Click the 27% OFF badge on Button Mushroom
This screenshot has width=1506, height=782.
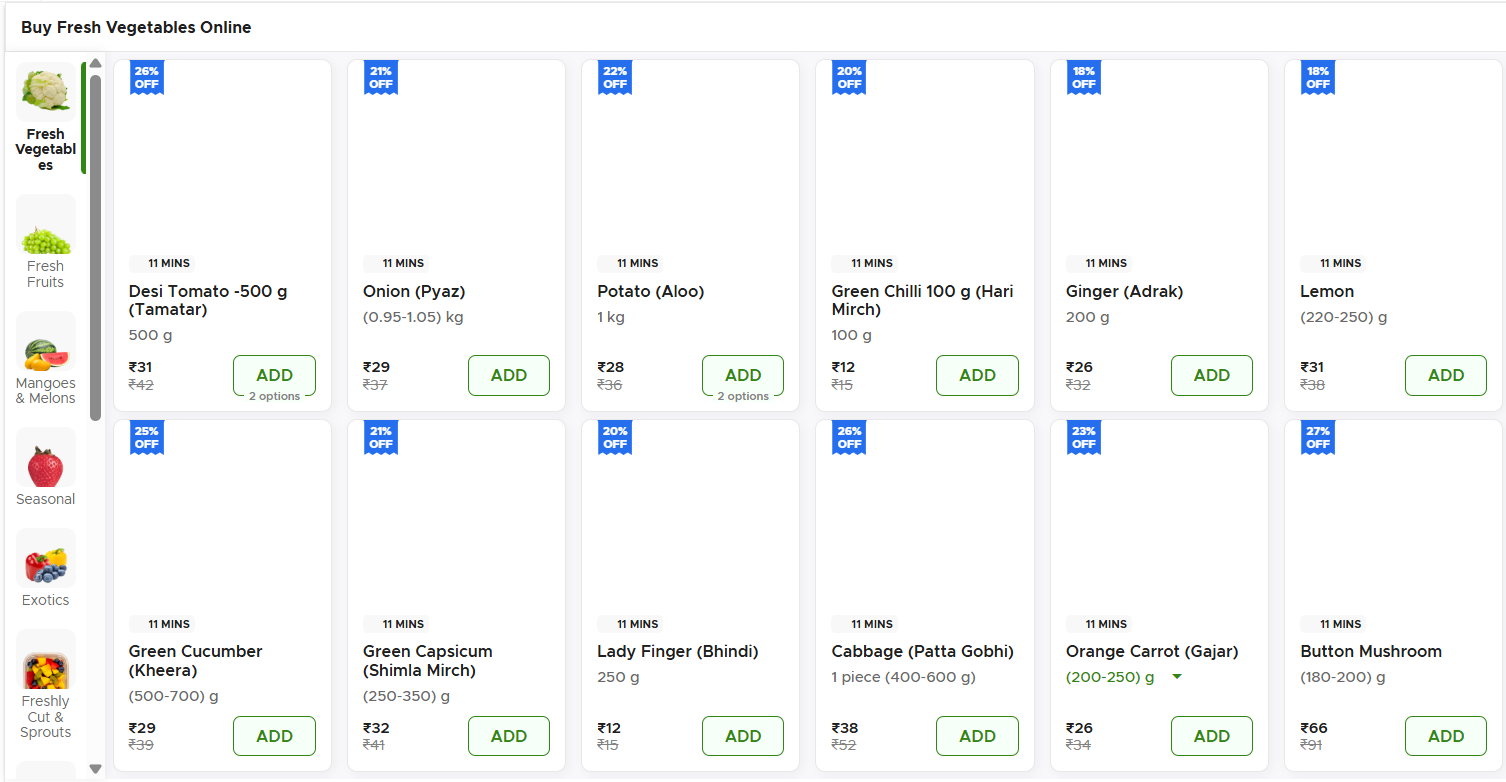[x=1317, y=438]
